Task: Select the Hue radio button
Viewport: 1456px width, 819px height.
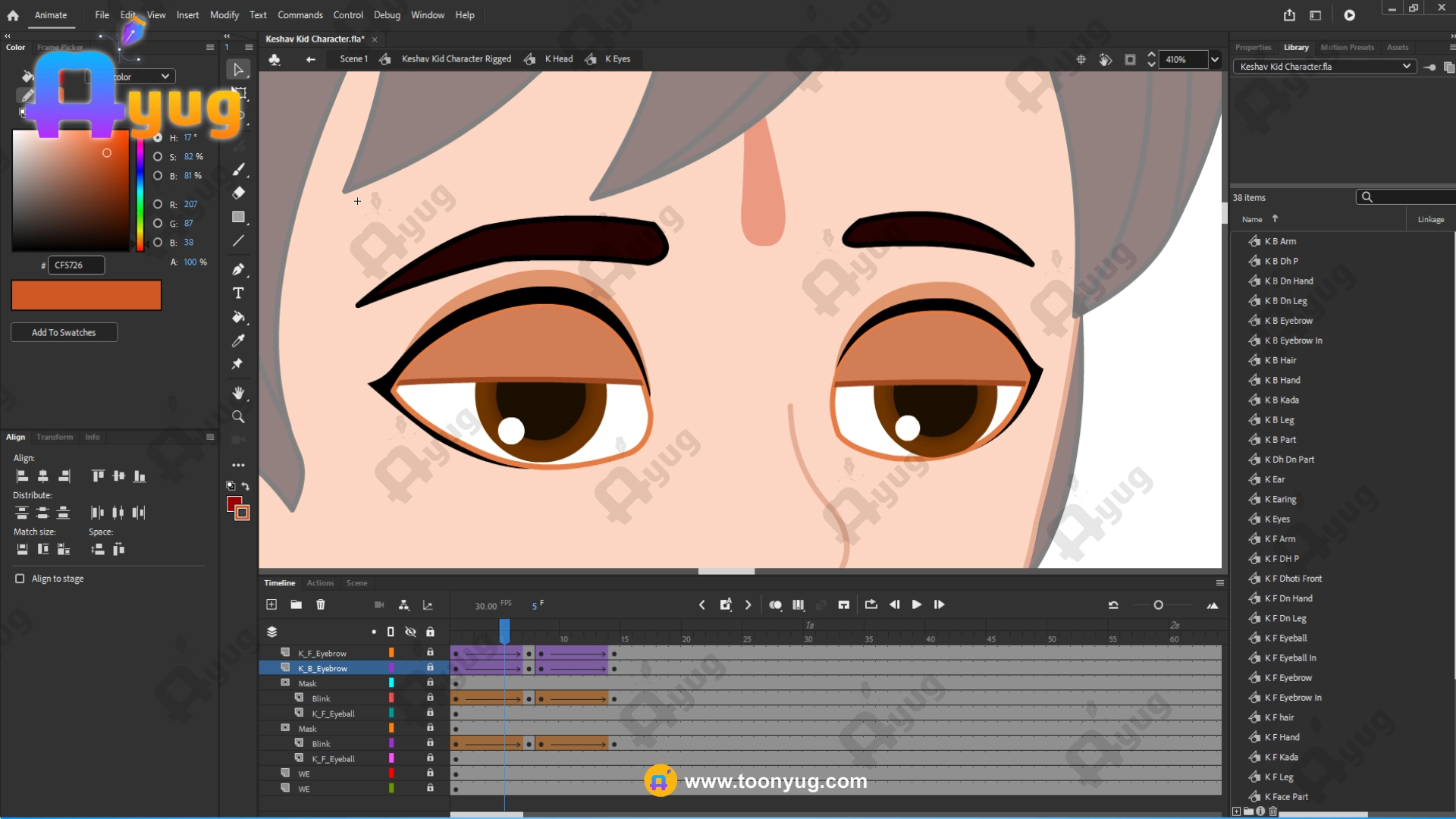Action: click(158, 137)
